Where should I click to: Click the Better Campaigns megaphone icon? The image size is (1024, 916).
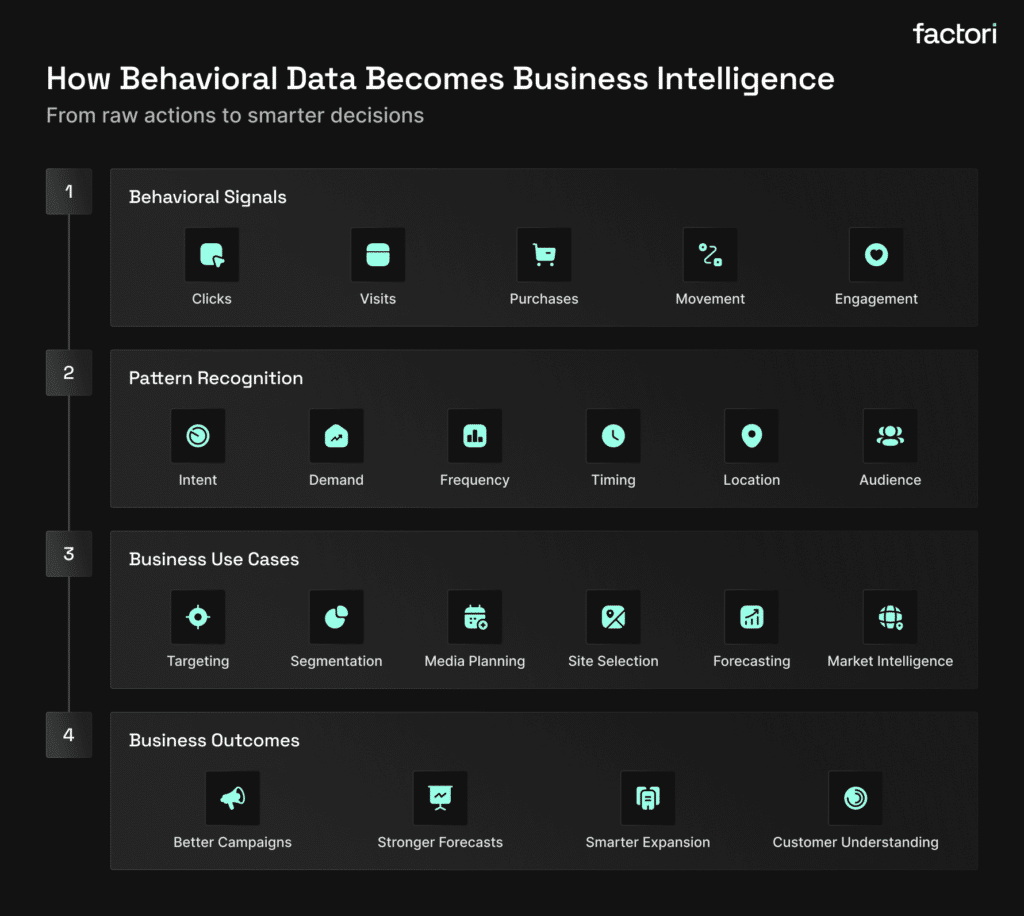coord(232,798)
